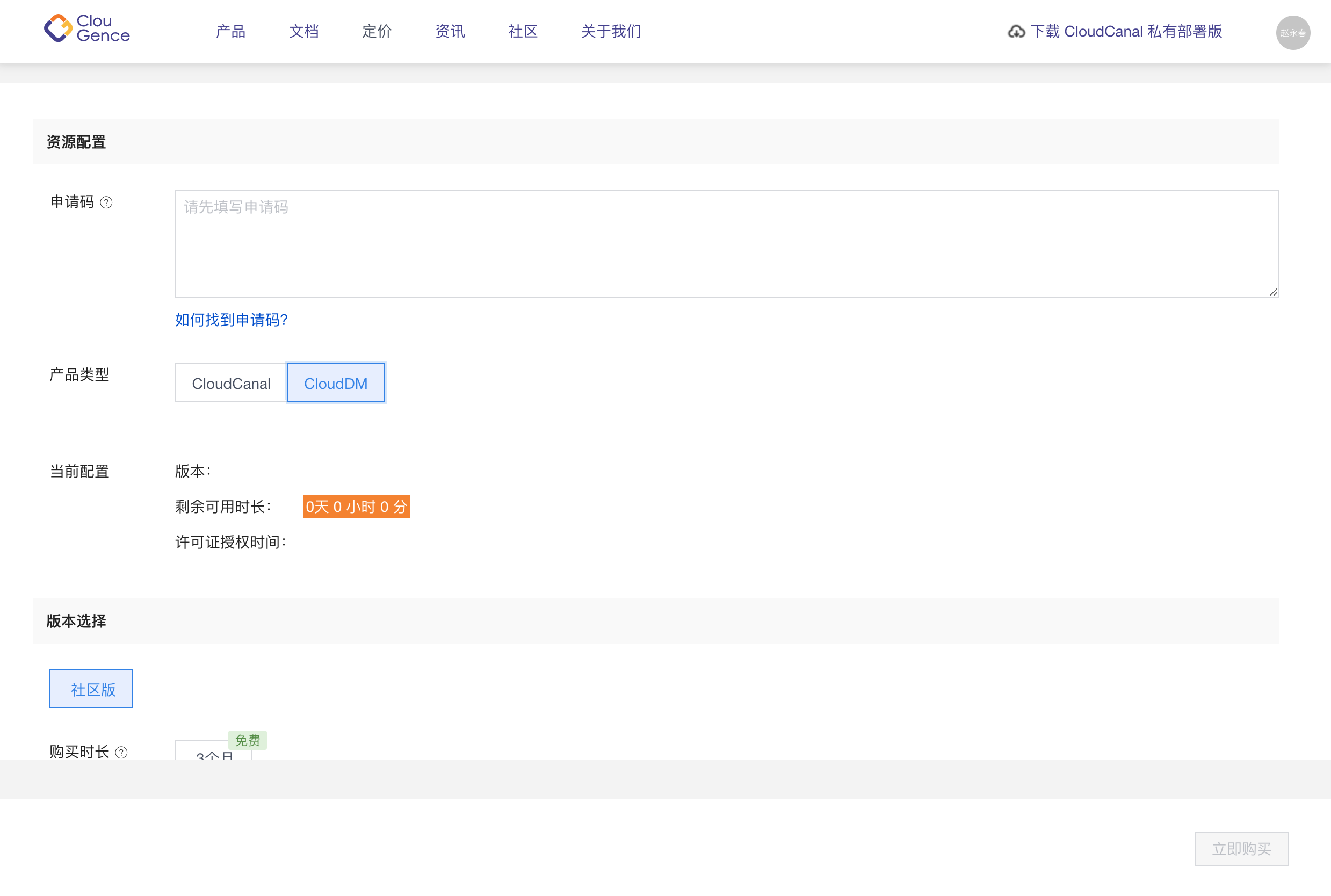Click inside the 申请码 text area
This screenshot has width=1331, height=896.
(x=726, y=243)
